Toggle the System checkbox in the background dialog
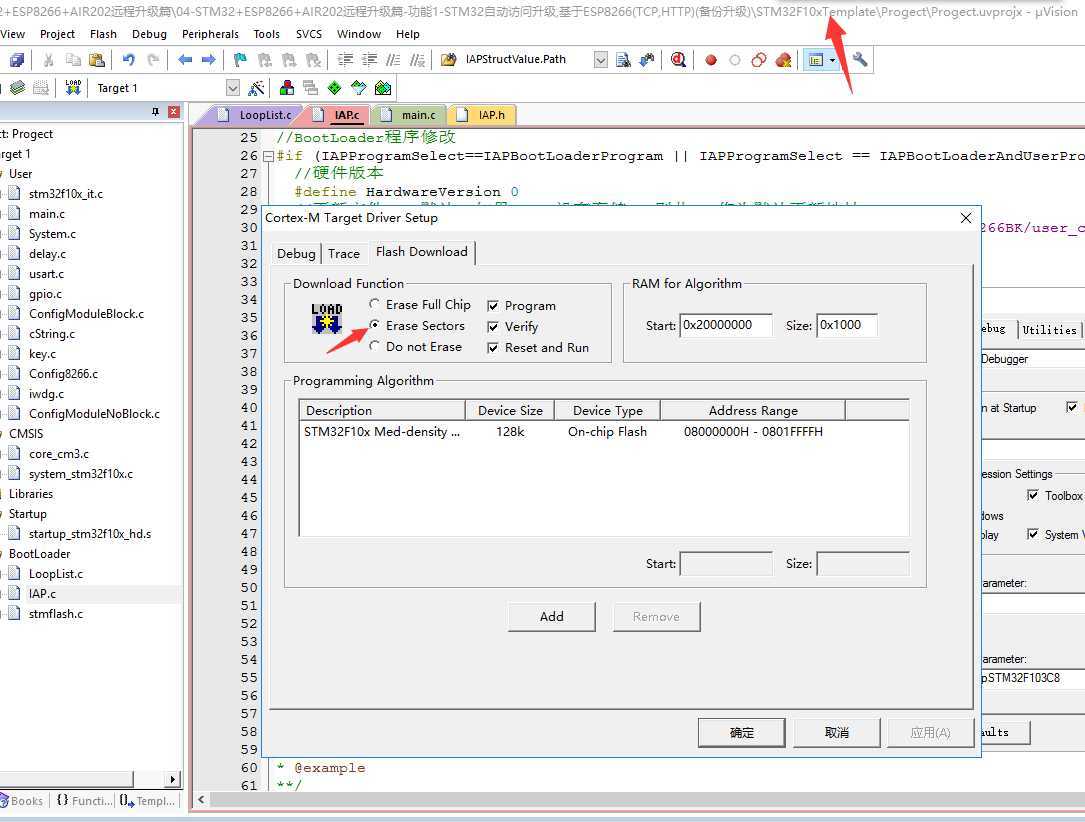Viewport: 1085px width, 822px height. 1032,534
